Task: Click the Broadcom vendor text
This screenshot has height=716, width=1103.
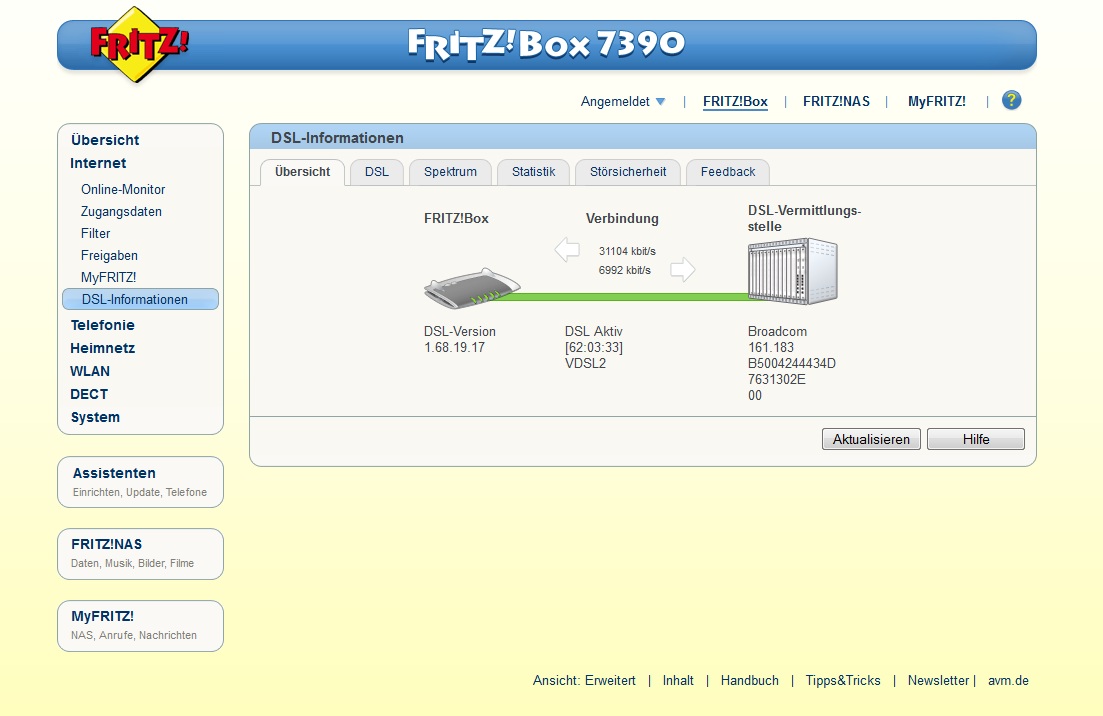Action: click(777, 331)
